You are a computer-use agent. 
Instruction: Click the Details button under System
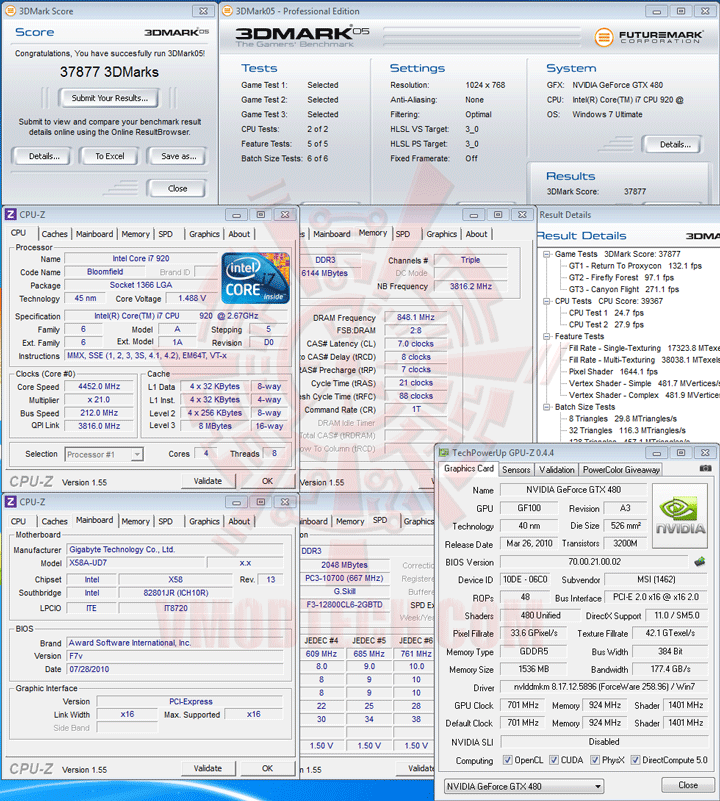tap(674, 145)
